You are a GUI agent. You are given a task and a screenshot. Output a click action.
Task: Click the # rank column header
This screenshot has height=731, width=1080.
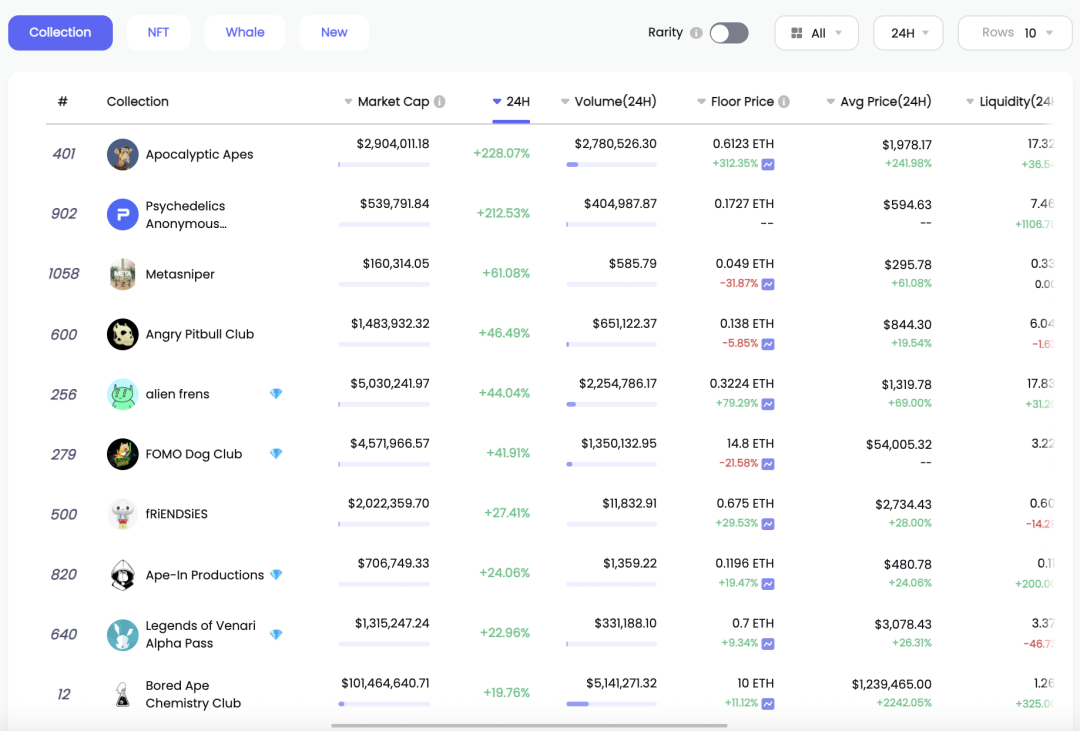[x=63, y=102]
